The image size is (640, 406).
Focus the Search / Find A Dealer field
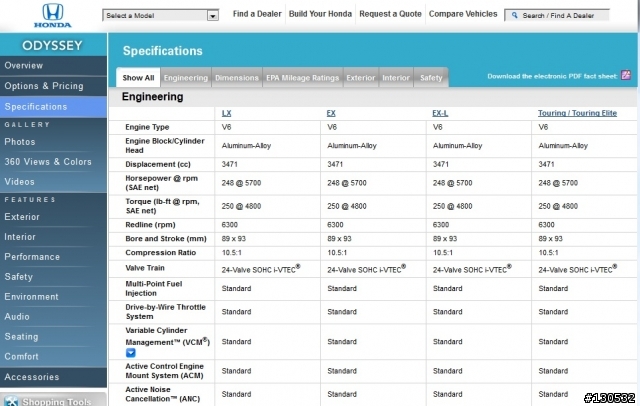(557, 16)
